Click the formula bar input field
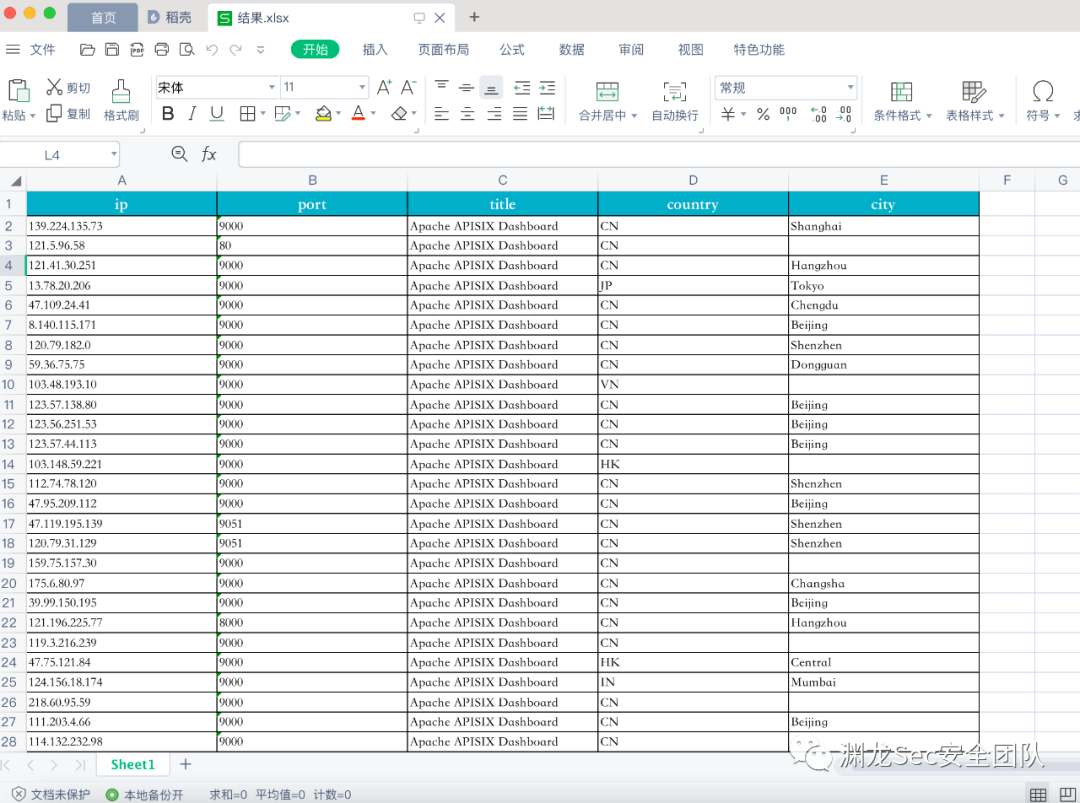The height and width of the screenshot is (803, 1080). (658, 154)
